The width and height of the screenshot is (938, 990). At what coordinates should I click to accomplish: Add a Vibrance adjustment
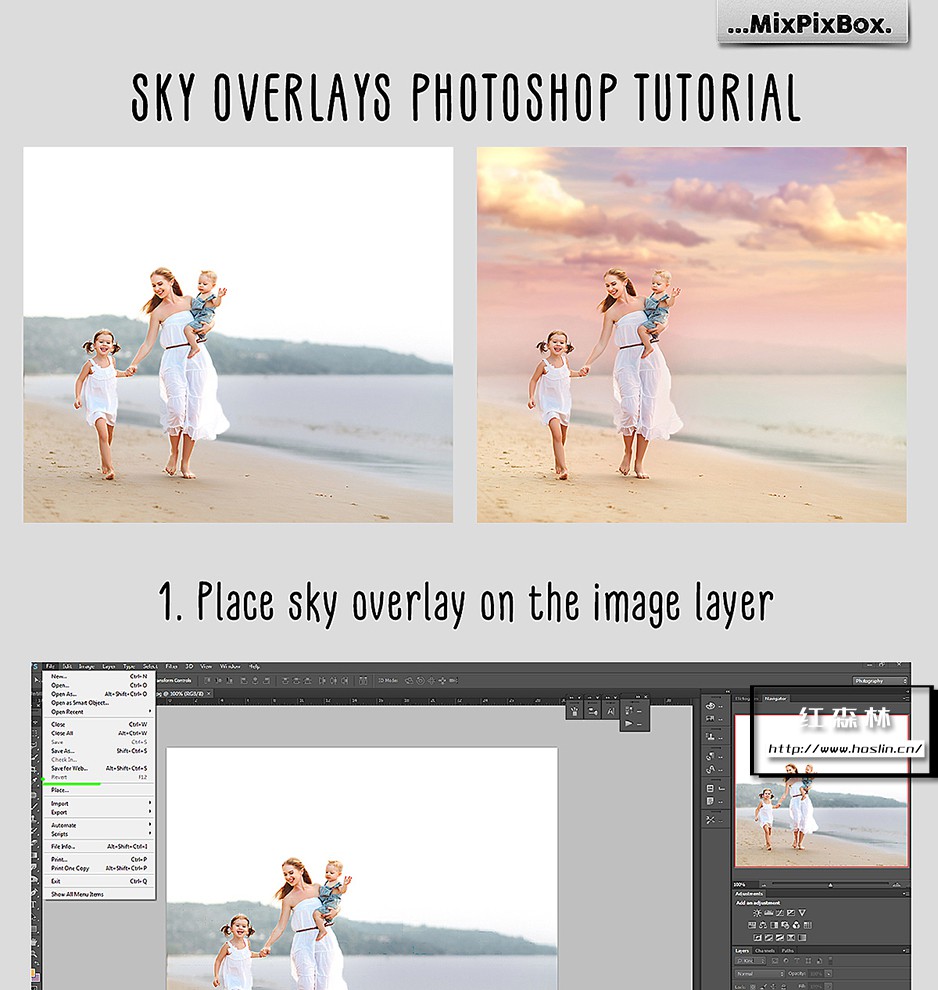[x=802, y=913]
